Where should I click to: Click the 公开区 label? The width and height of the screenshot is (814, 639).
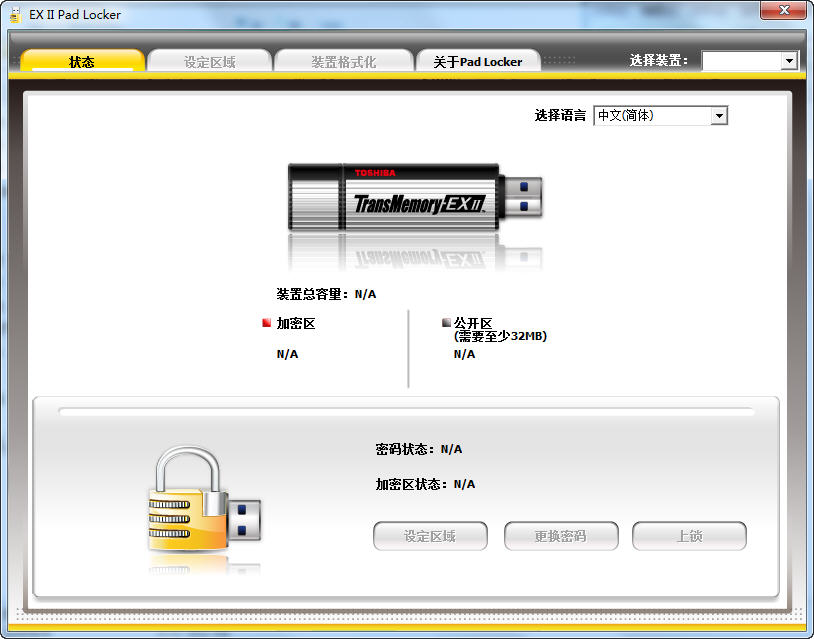[473, 323]
